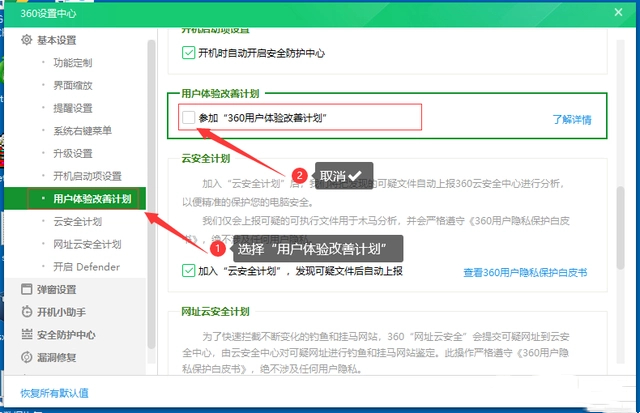Viewport: 640px width, 413px height.
Task: Open 开机小助手 section
Action: (x=61, y=312)
